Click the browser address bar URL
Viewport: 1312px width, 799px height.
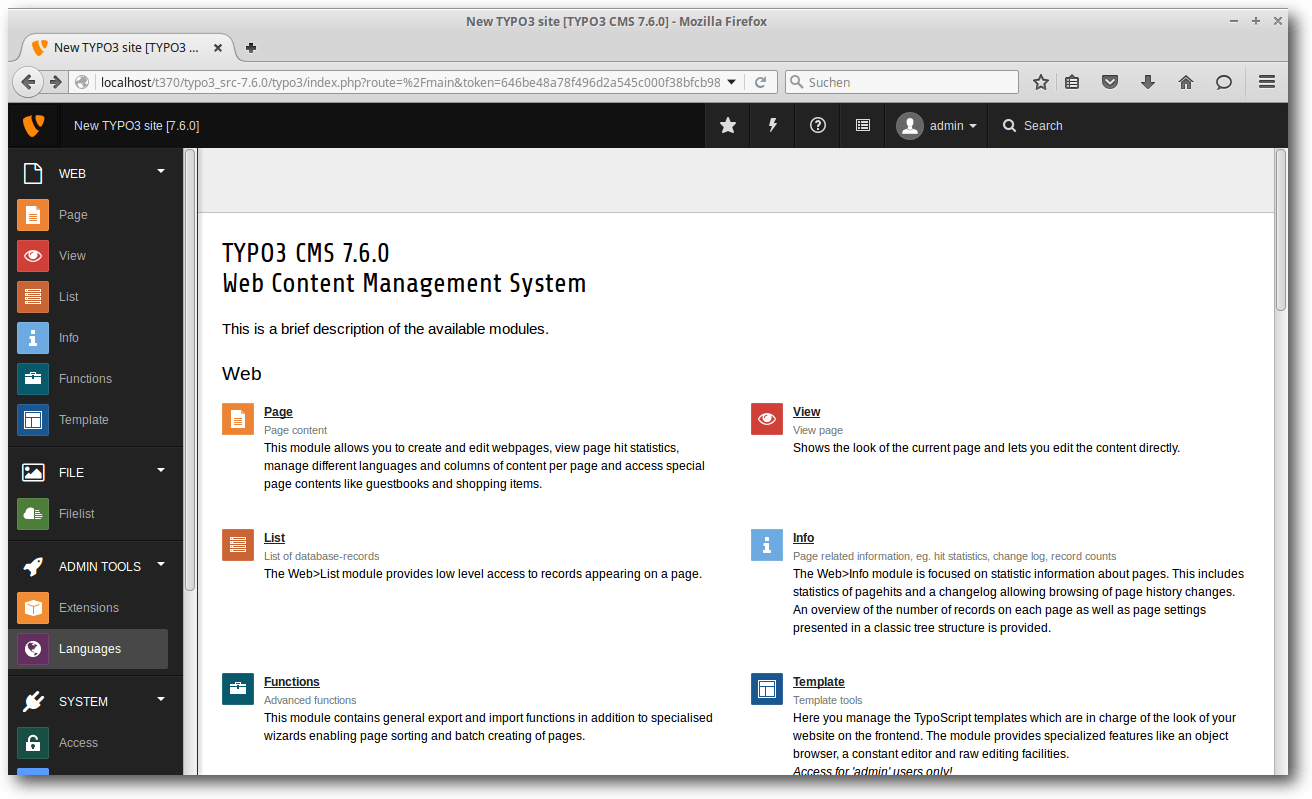[x=410, y=82]
